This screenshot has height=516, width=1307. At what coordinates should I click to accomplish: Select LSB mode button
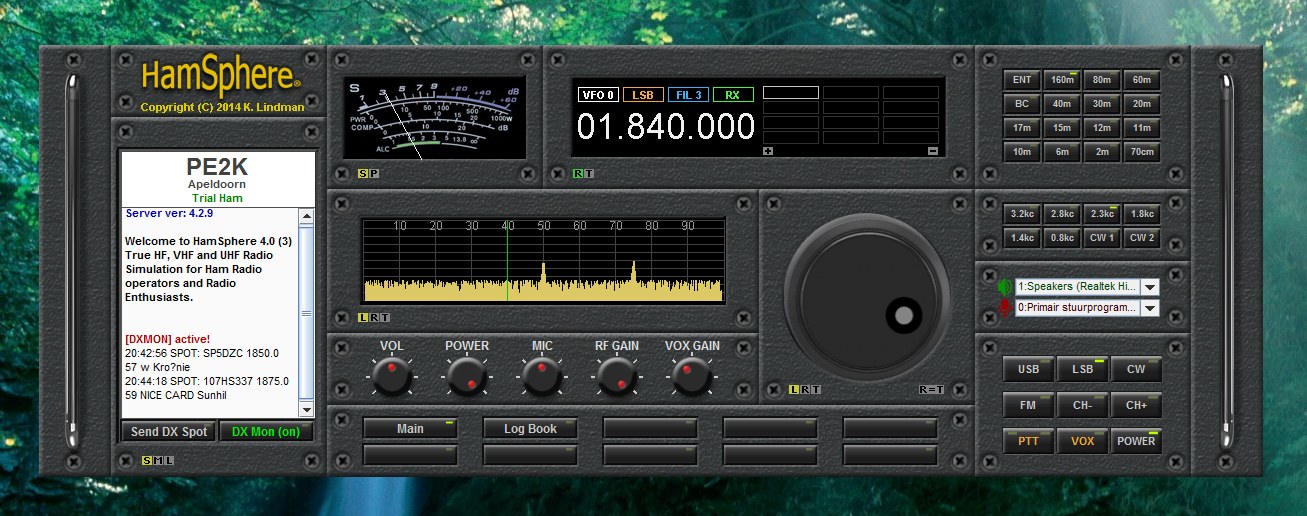(1083, 369)
